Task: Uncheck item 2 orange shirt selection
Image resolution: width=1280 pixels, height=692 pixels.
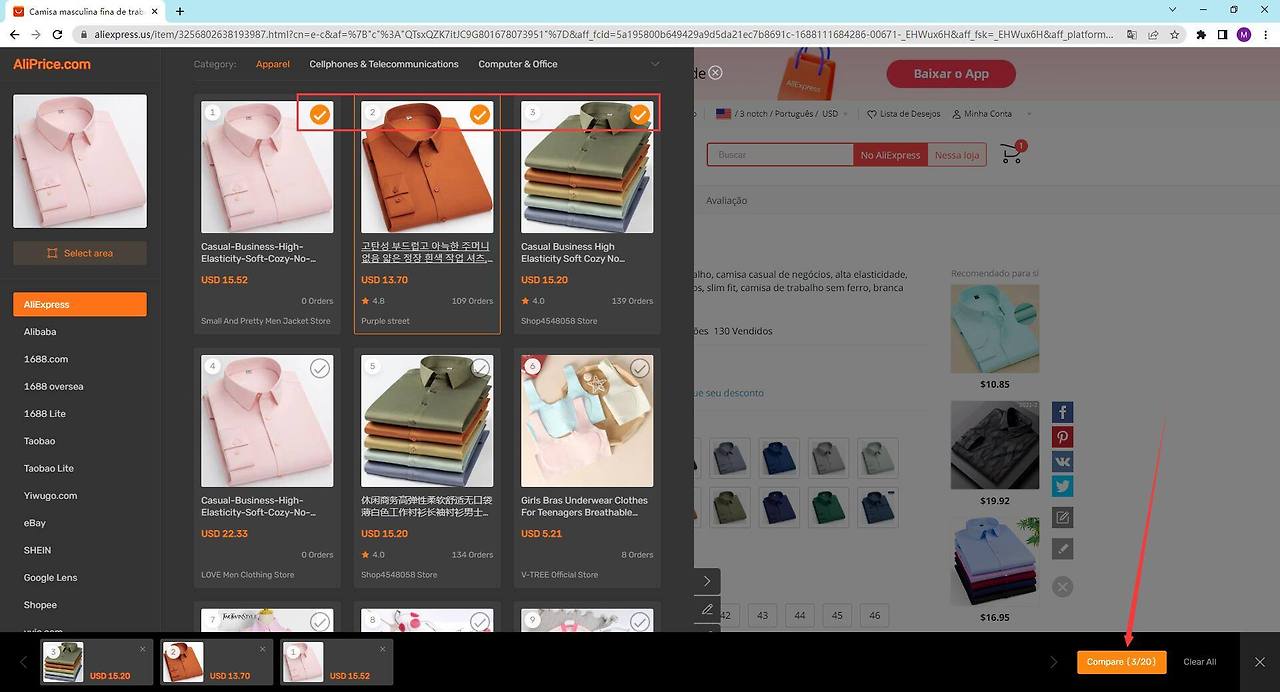Action: [x=480, y=115]
